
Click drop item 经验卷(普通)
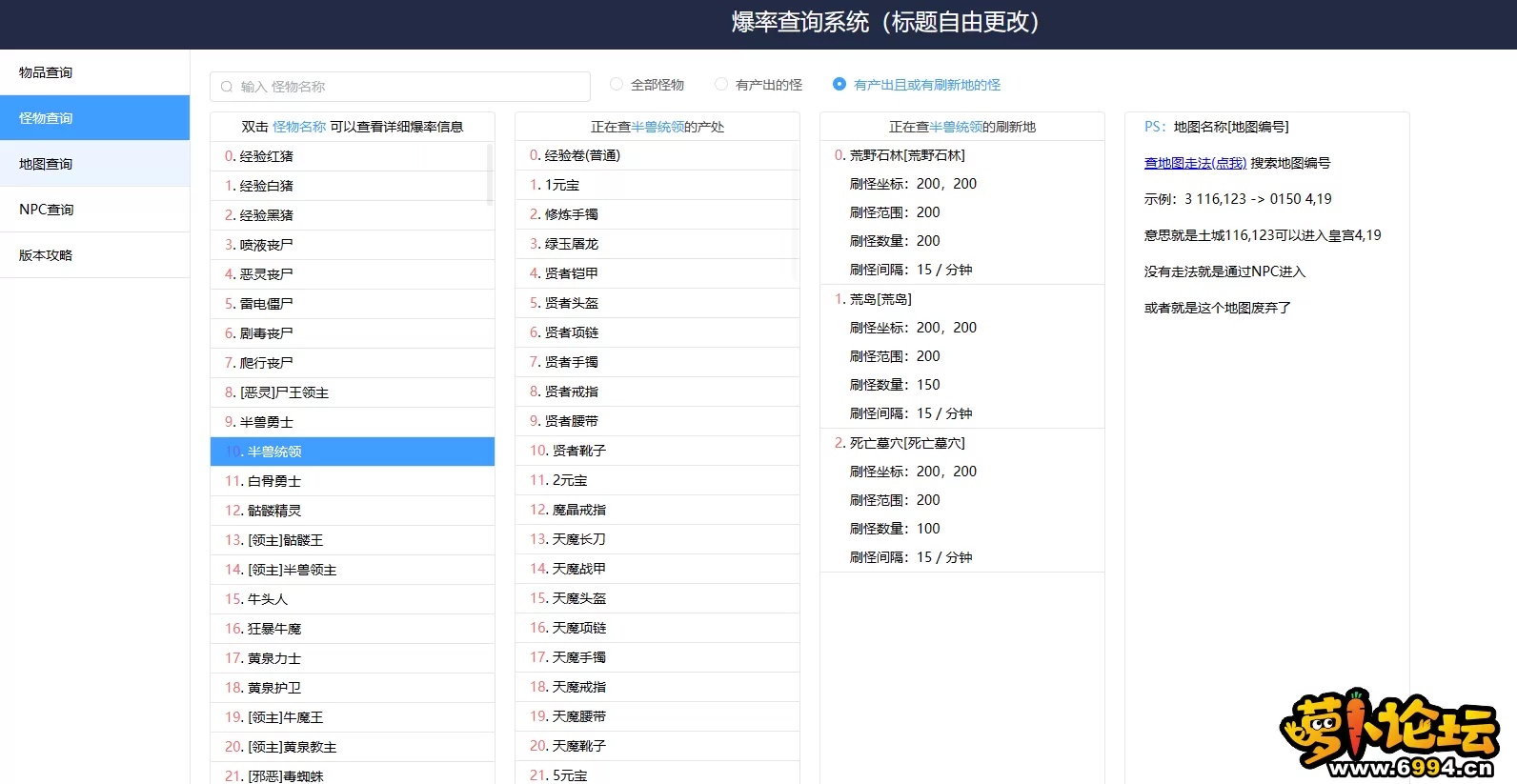coord(657,155)
